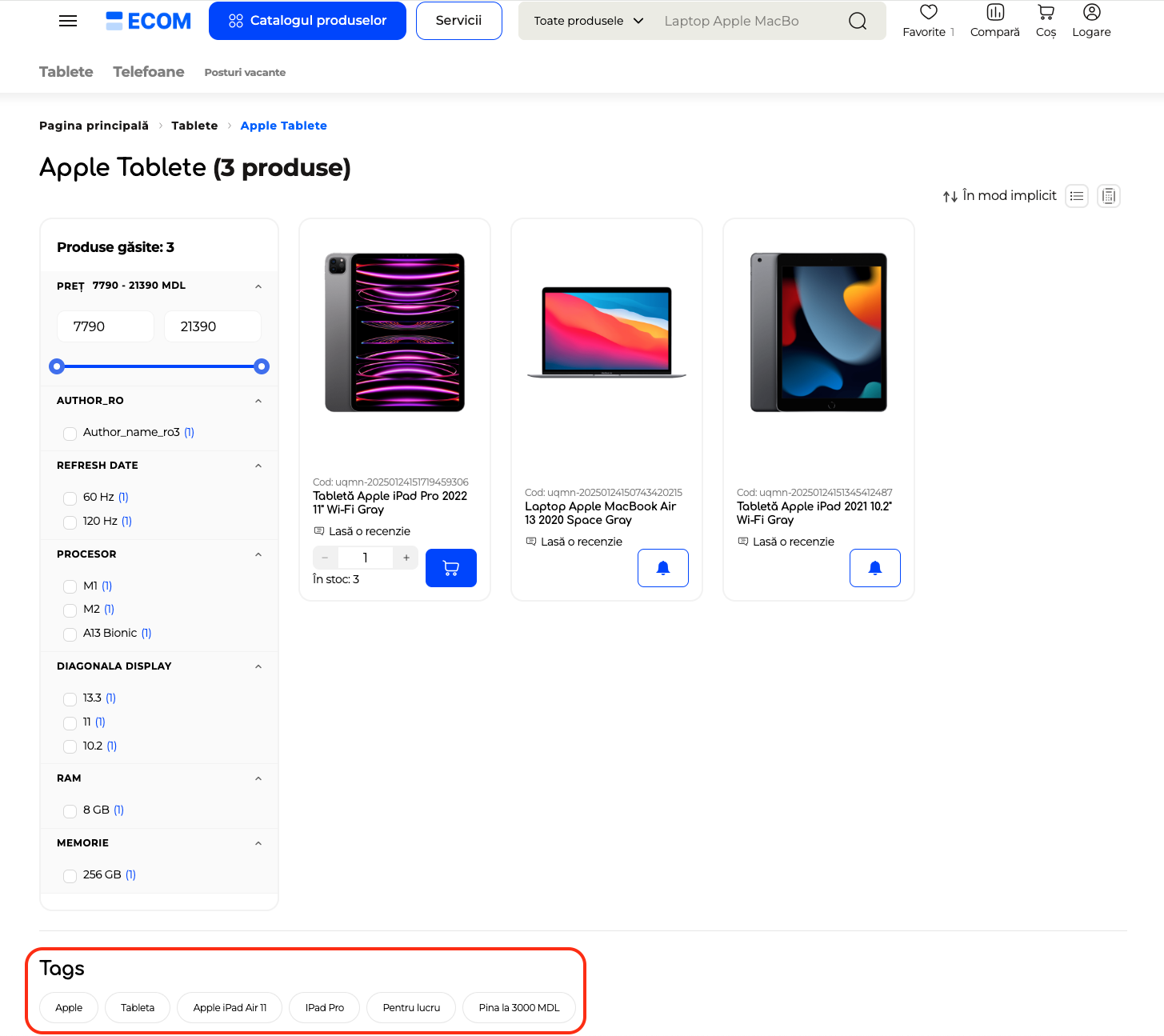Open the În mod implicit sort dropdown

1010,195
